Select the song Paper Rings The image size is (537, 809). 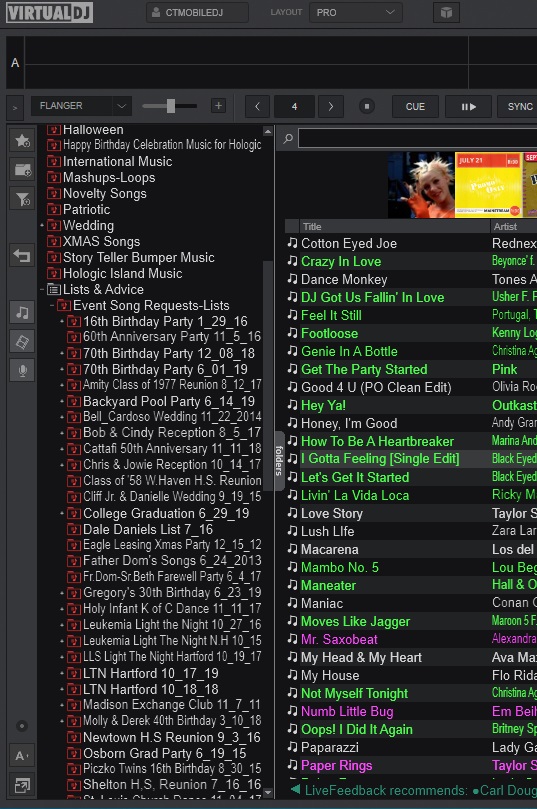(337, 766)
